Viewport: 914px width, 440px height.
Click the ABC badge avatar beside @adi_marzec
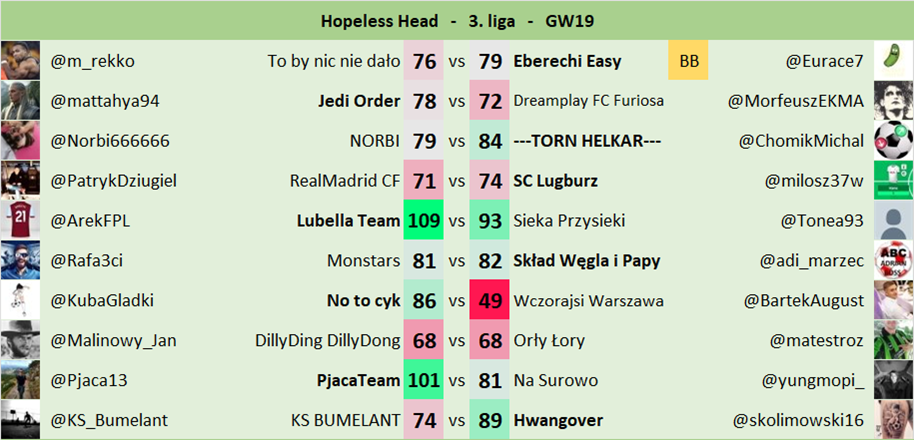[x=893, y=261]
